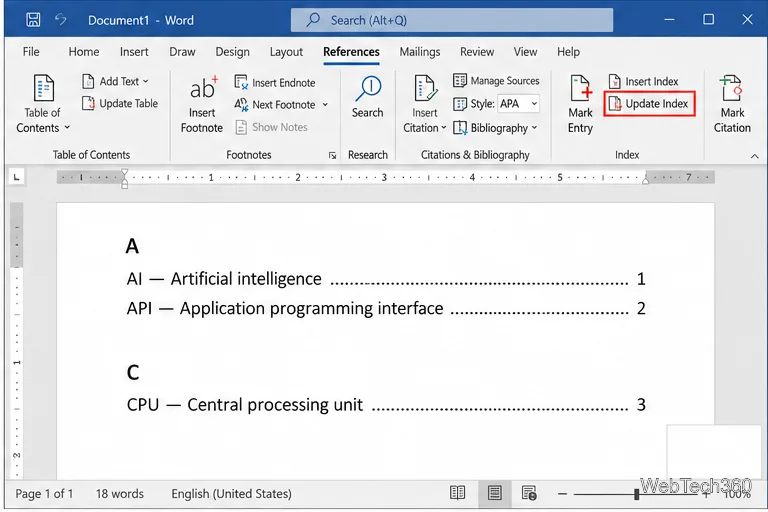Click Mark Entry in Index group
The image size is (768, 512).
point(580,104)
